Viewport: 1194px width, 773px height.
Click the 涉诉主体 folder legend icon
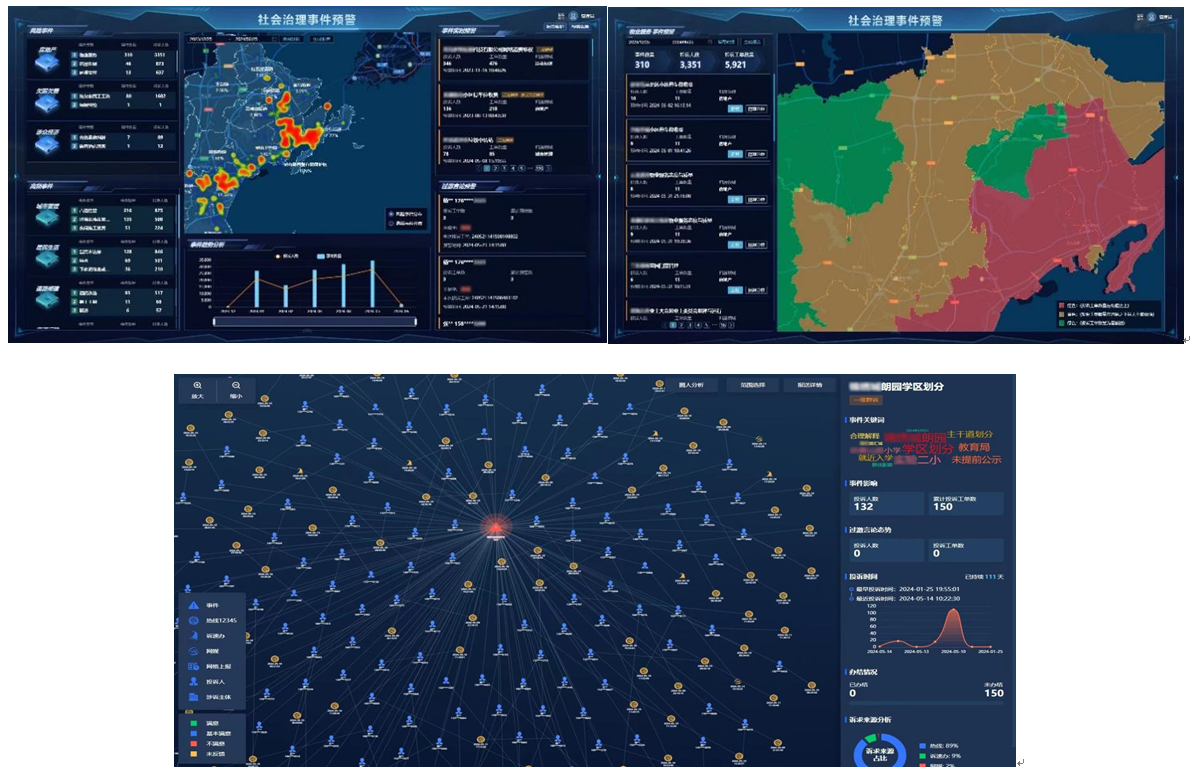click(194, 696)
